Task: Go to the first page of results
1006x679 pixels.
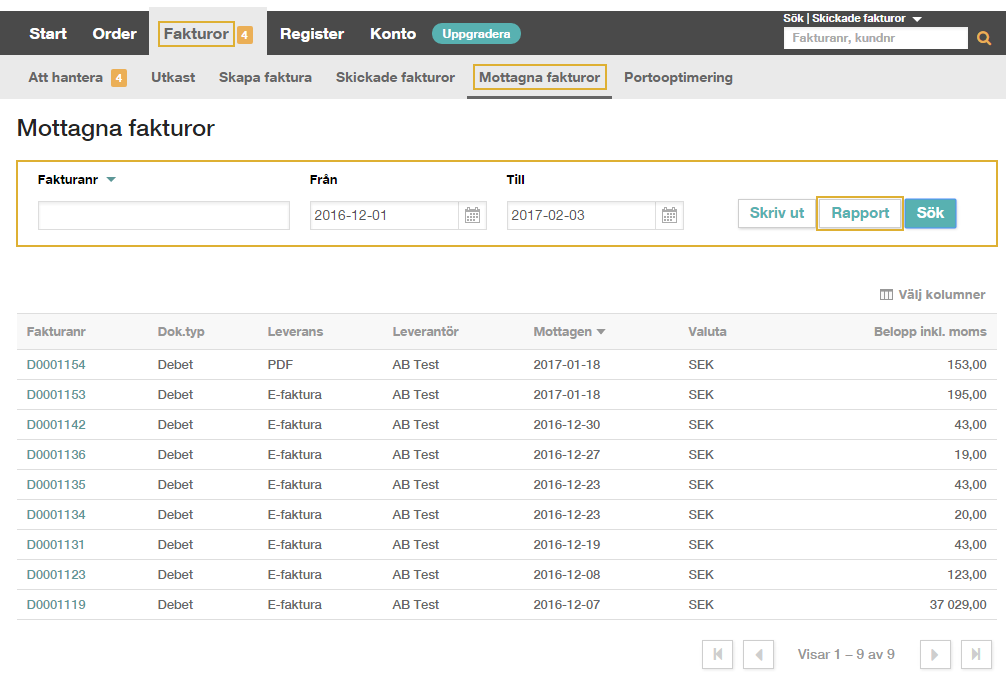Action: click(x=718, y=655)
